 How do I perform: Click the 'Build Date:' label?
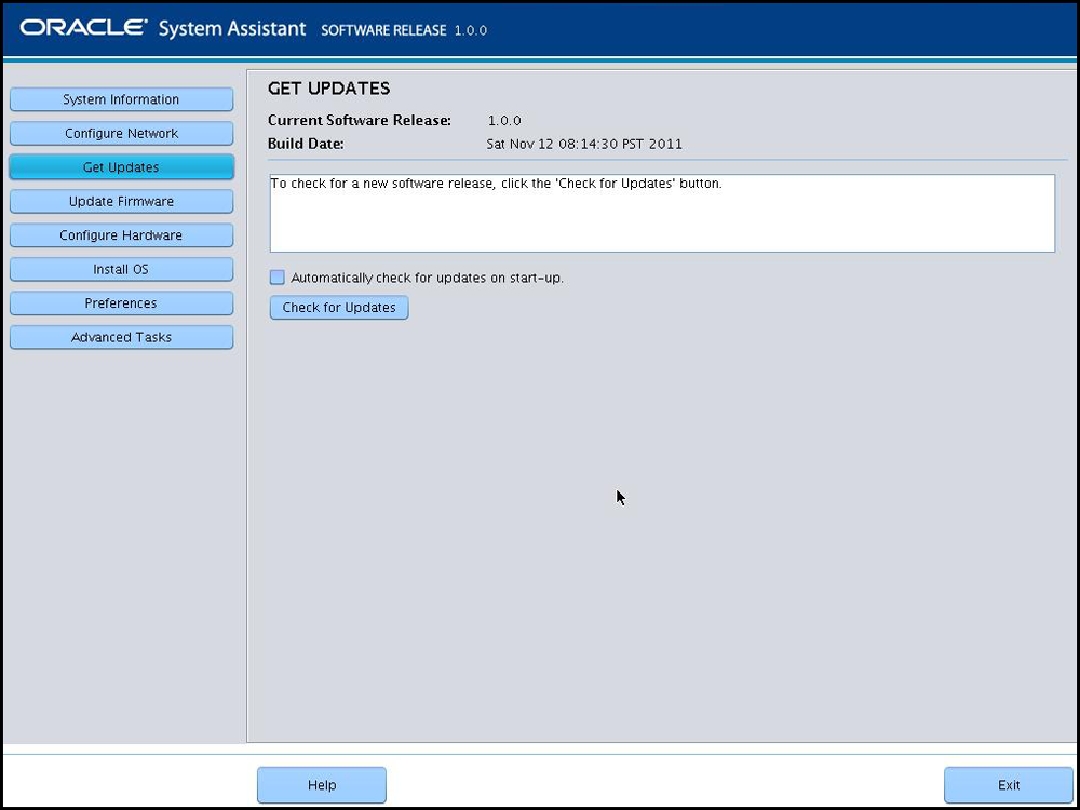coord(305,144)
